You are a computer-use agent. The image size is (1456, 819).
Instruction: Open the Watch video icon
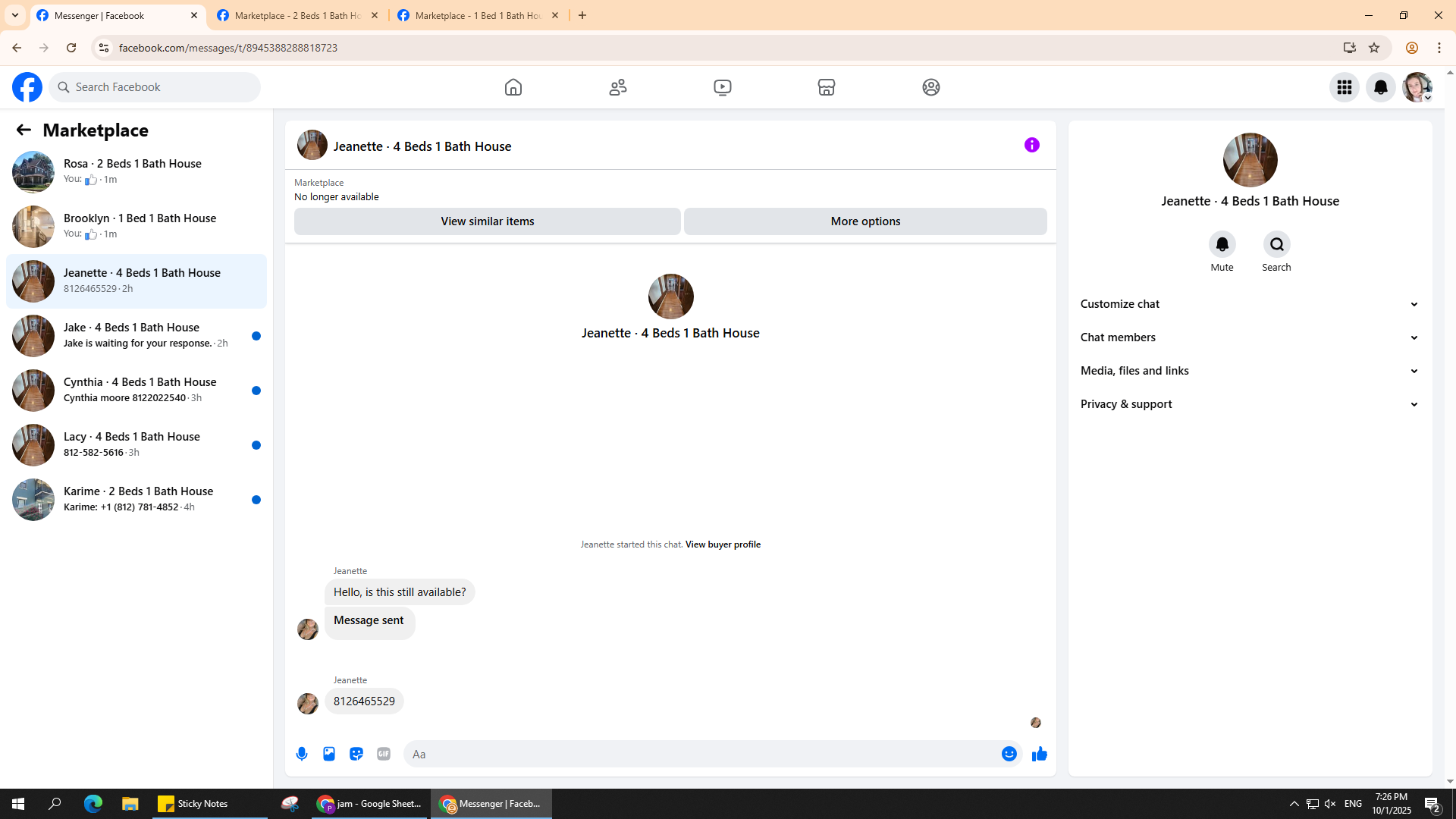(x=723, y=87)
